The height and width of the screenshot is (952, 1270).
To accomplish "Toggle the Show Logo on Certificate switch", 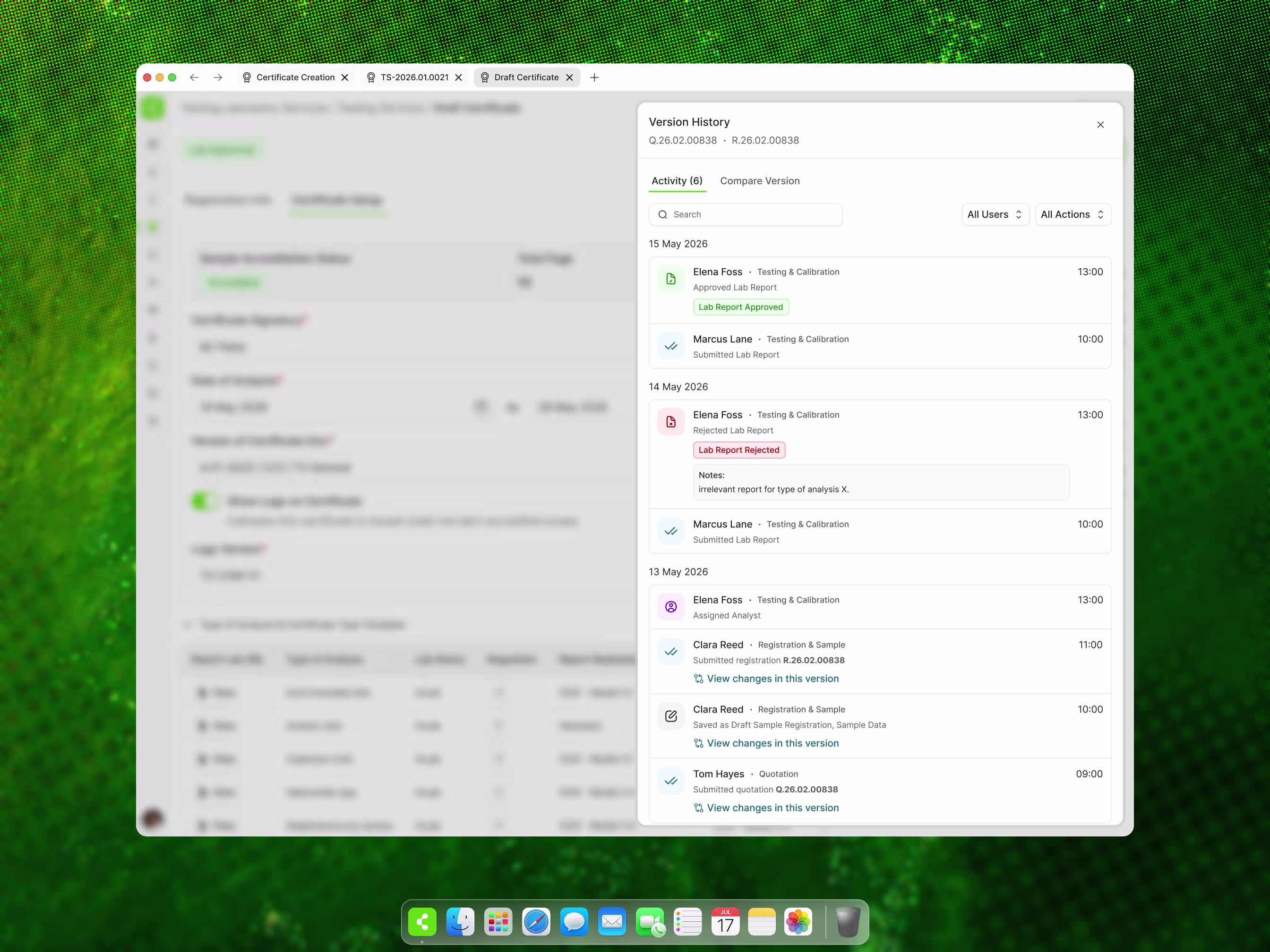I will click(x=205, y=501).
